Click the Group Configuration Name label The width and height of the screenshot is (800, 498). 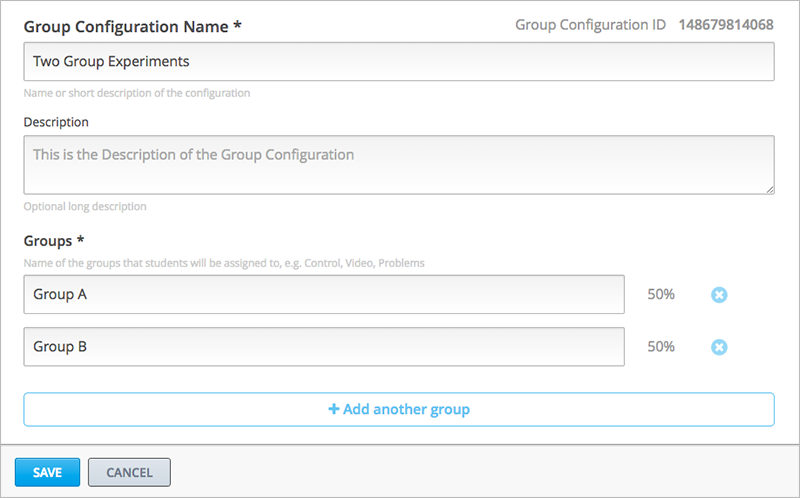coord(132,25)
